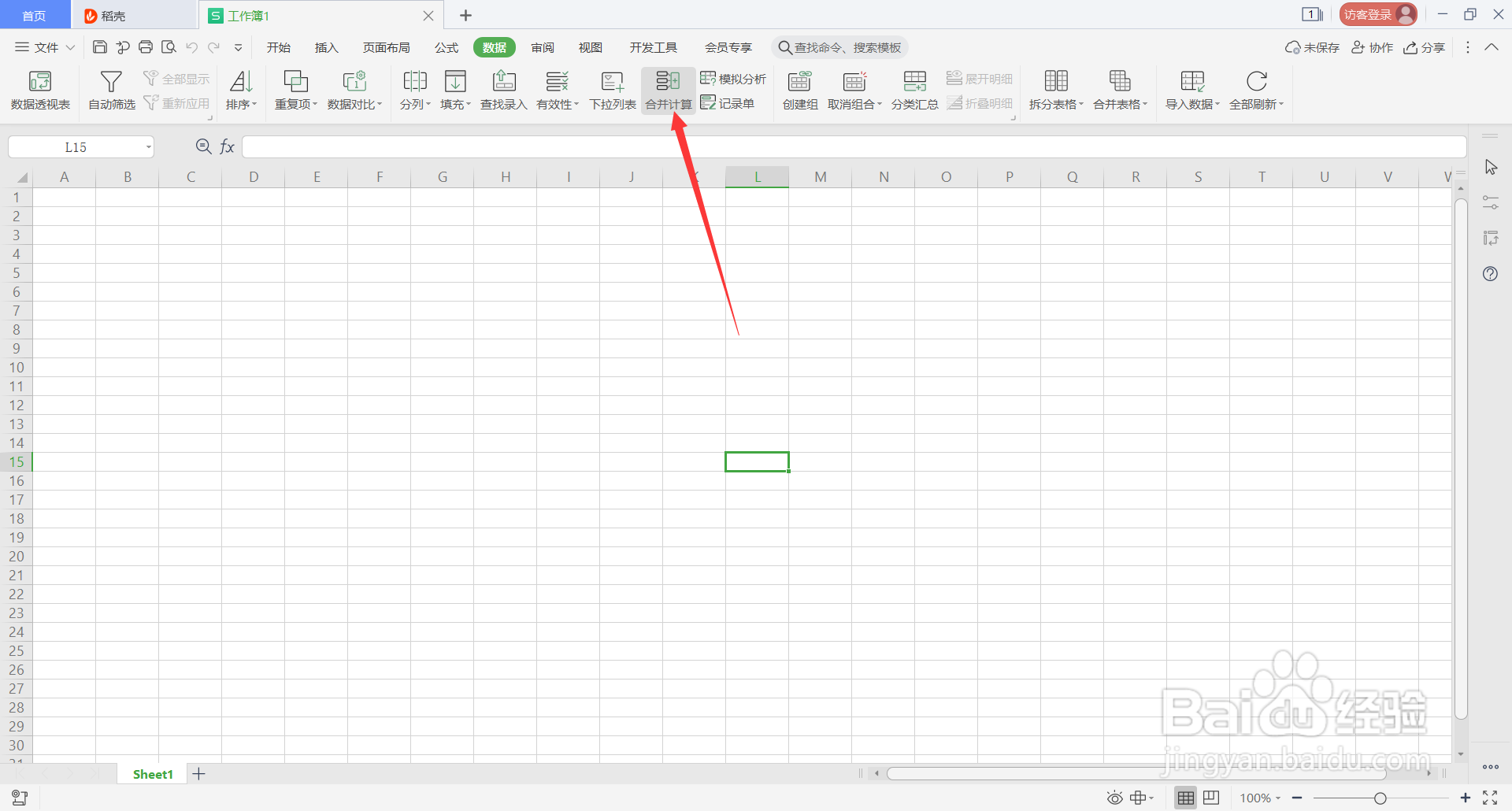Image resolution: width=1512 pixels, height=811 pixels.
Task: Toggle eye protection mode in status bar
Action: [1114, 798]
